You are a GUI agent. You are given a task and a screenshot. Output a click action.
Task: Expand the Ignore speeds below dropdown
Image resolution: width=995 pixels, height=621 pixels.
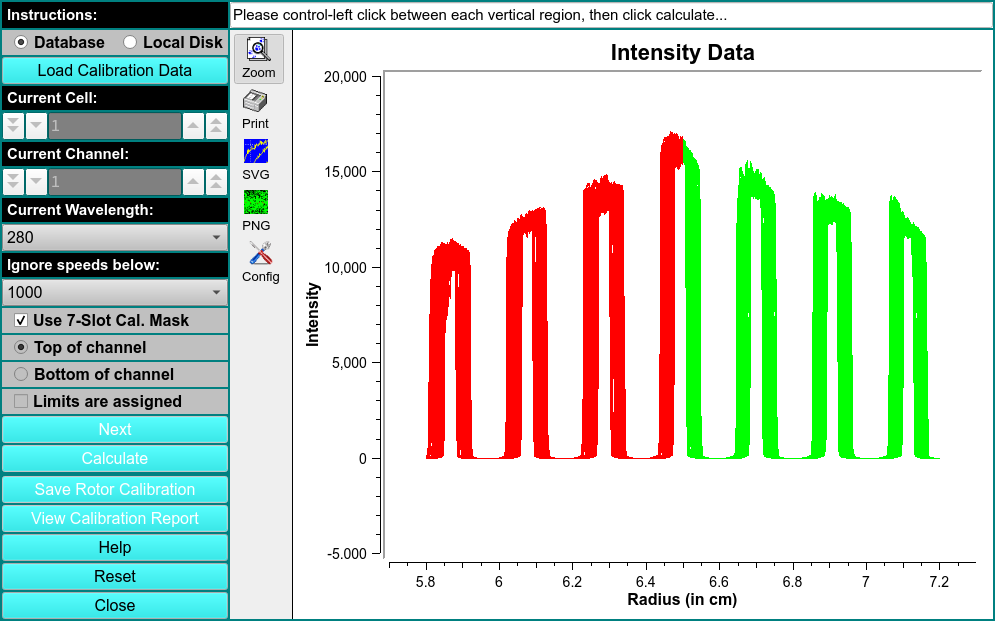point(114,292)
